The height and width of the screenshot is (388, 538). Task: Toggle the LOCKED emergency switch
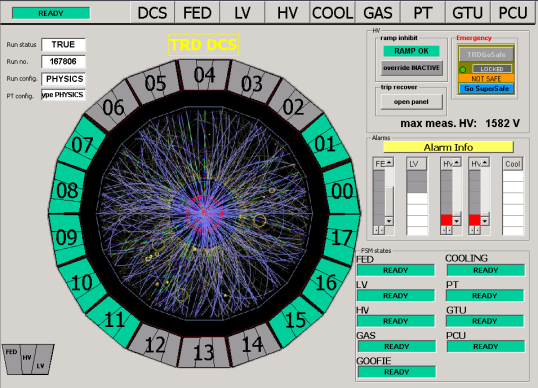[x=492, y=69]
